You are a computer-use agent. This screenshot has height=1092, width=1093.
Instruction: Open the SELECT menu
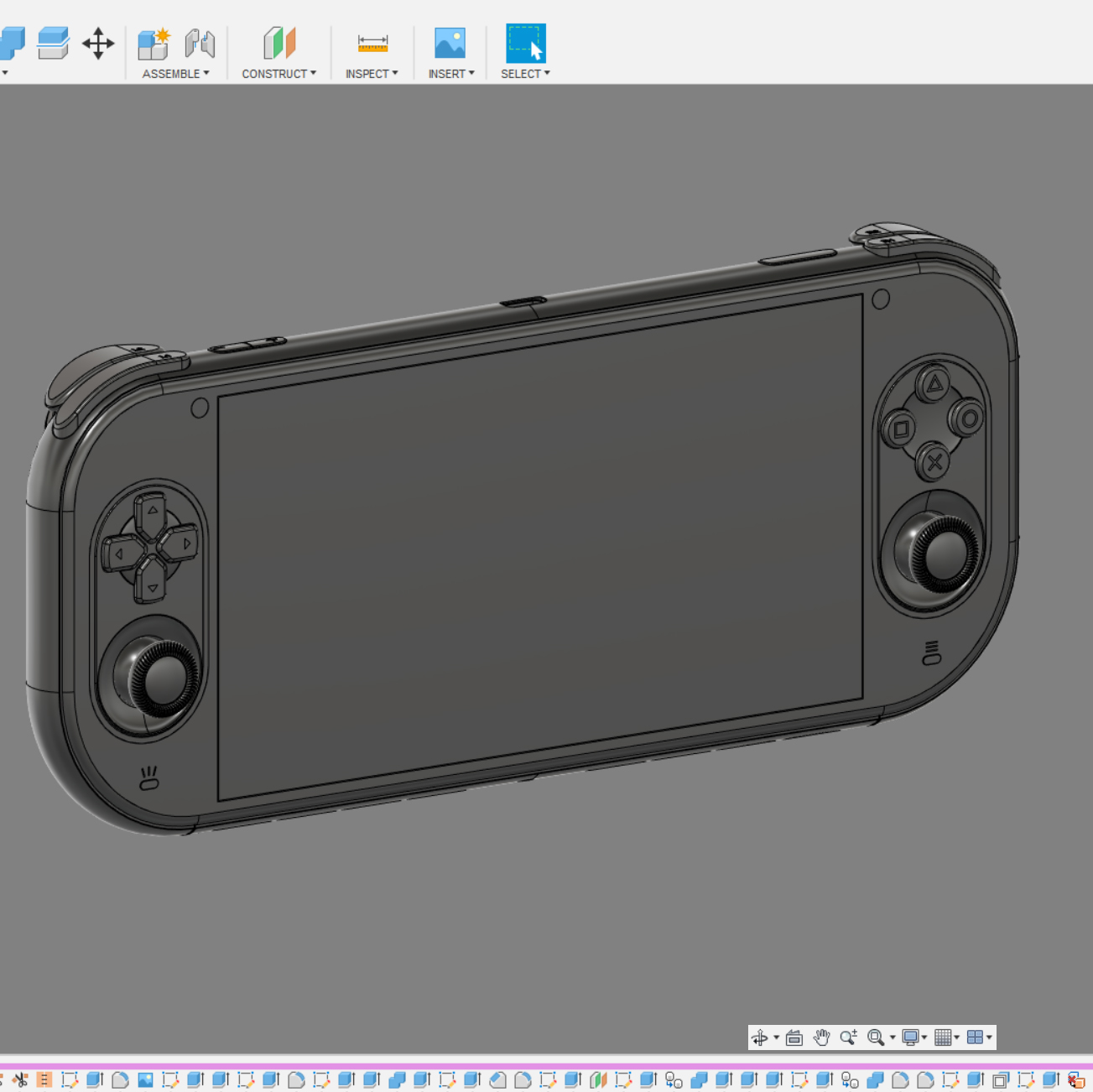coord(525,74)
